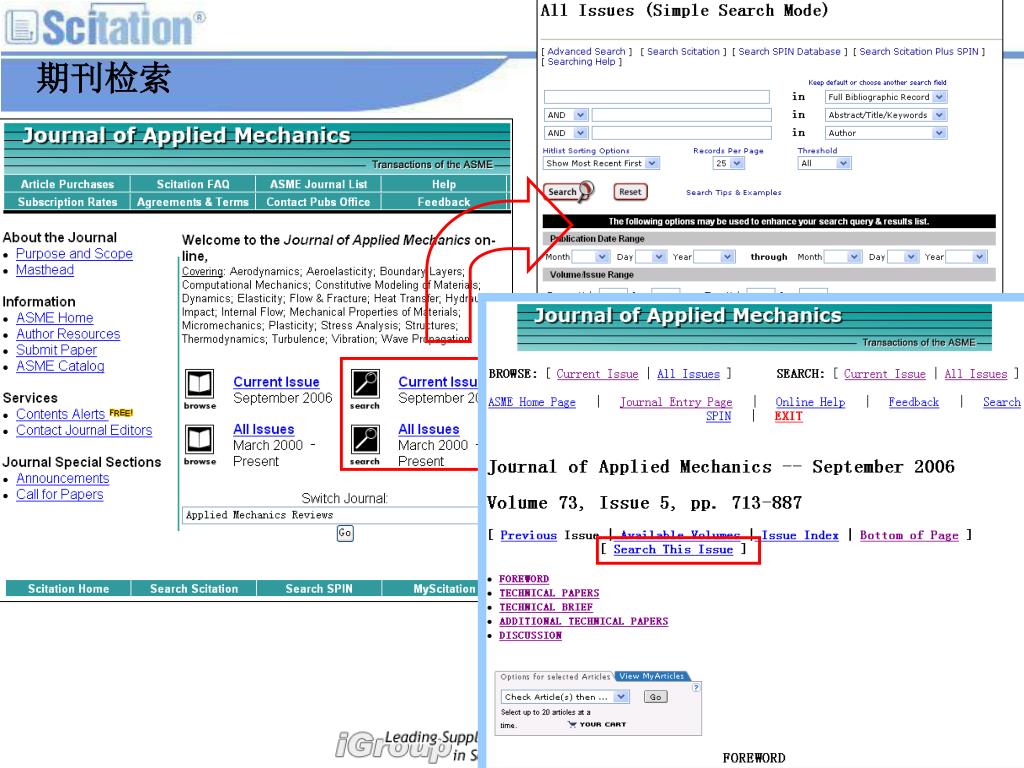The image size is (1024, 768).
Task: Open Article Purchases menu item
Action: tap(67, 184)
